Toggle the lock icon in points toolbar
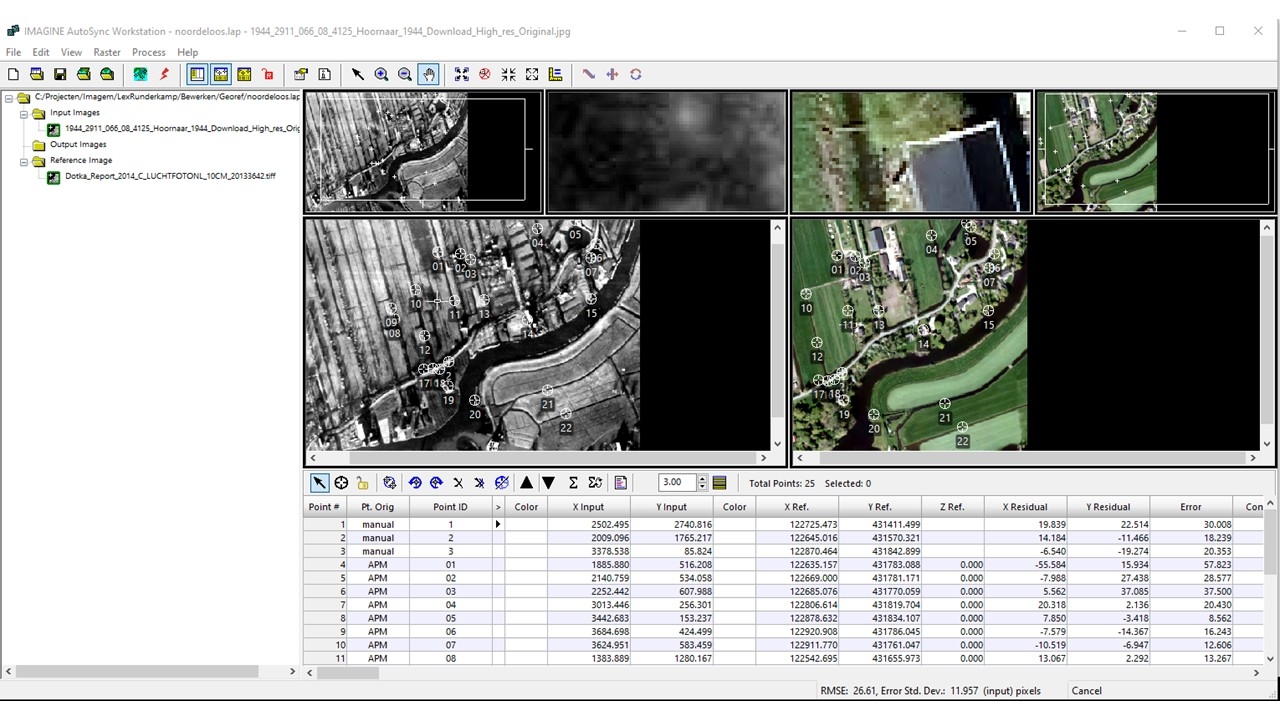Screen dimensions: 1280x720 [x=362, y=483]
